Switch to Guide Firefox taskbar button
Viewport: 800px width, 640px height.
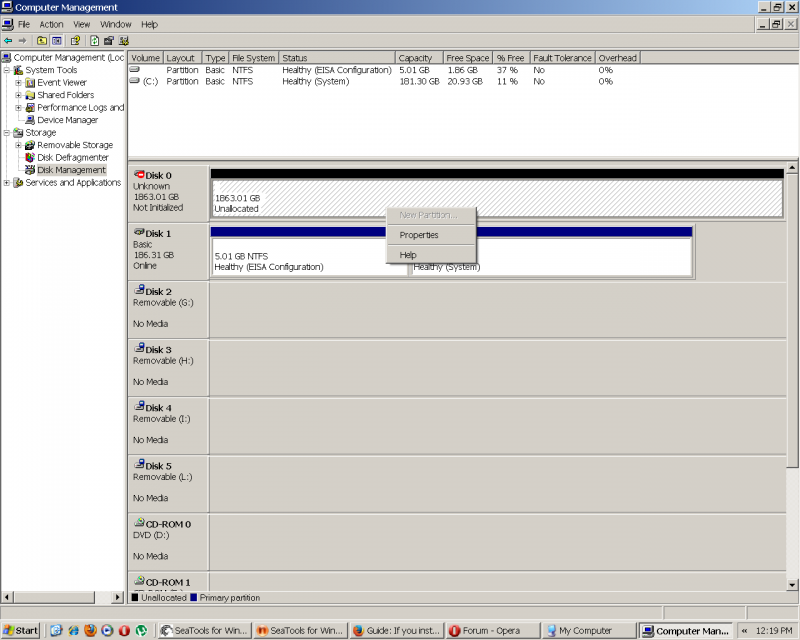tap(396, 631)
